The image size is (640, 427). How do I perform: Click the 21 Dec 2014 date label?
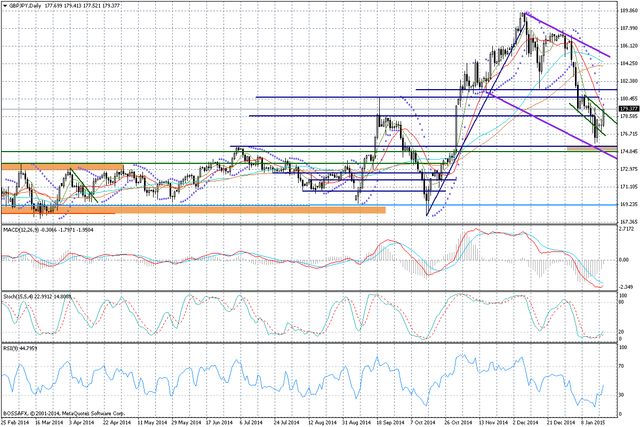pyautogui.click(x=560, y=421)
